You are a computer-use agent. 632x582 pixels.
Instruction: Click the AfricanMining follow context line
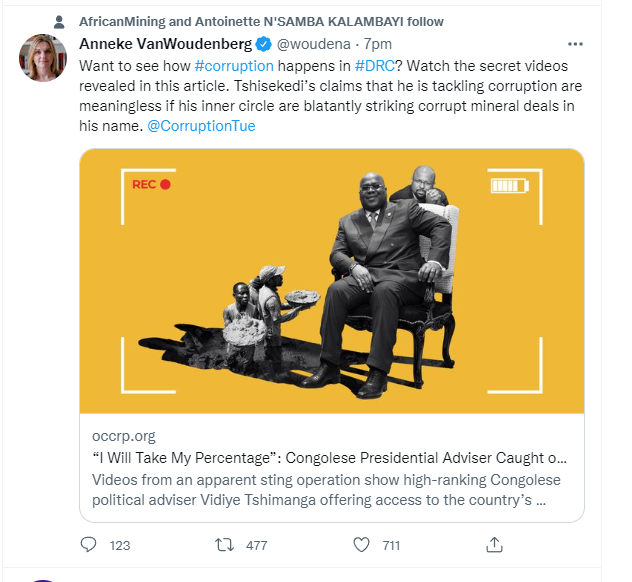[261, 21]
